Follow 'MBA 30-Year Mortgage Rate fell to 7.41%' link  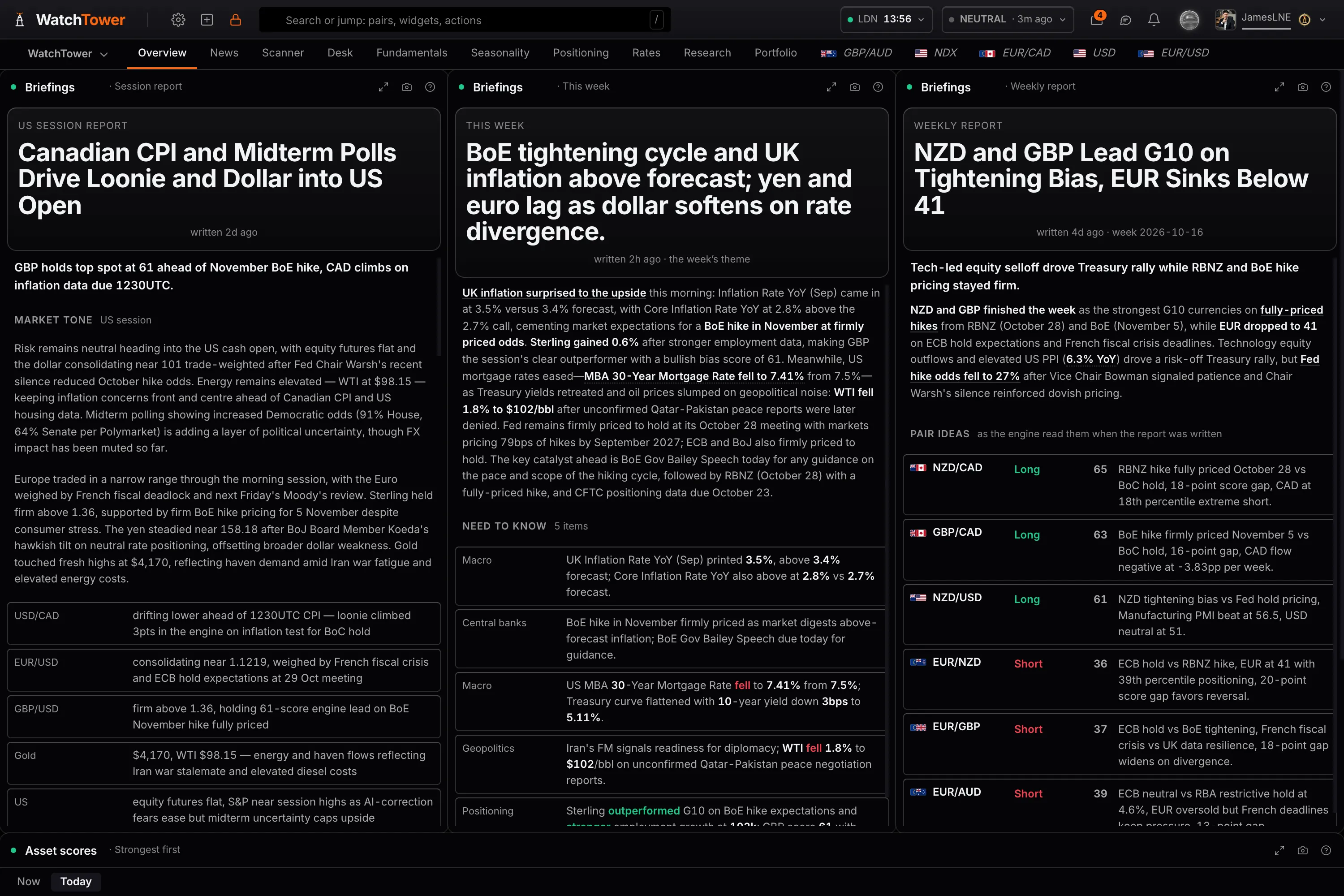pyautogui.click(x=694, y=376)
